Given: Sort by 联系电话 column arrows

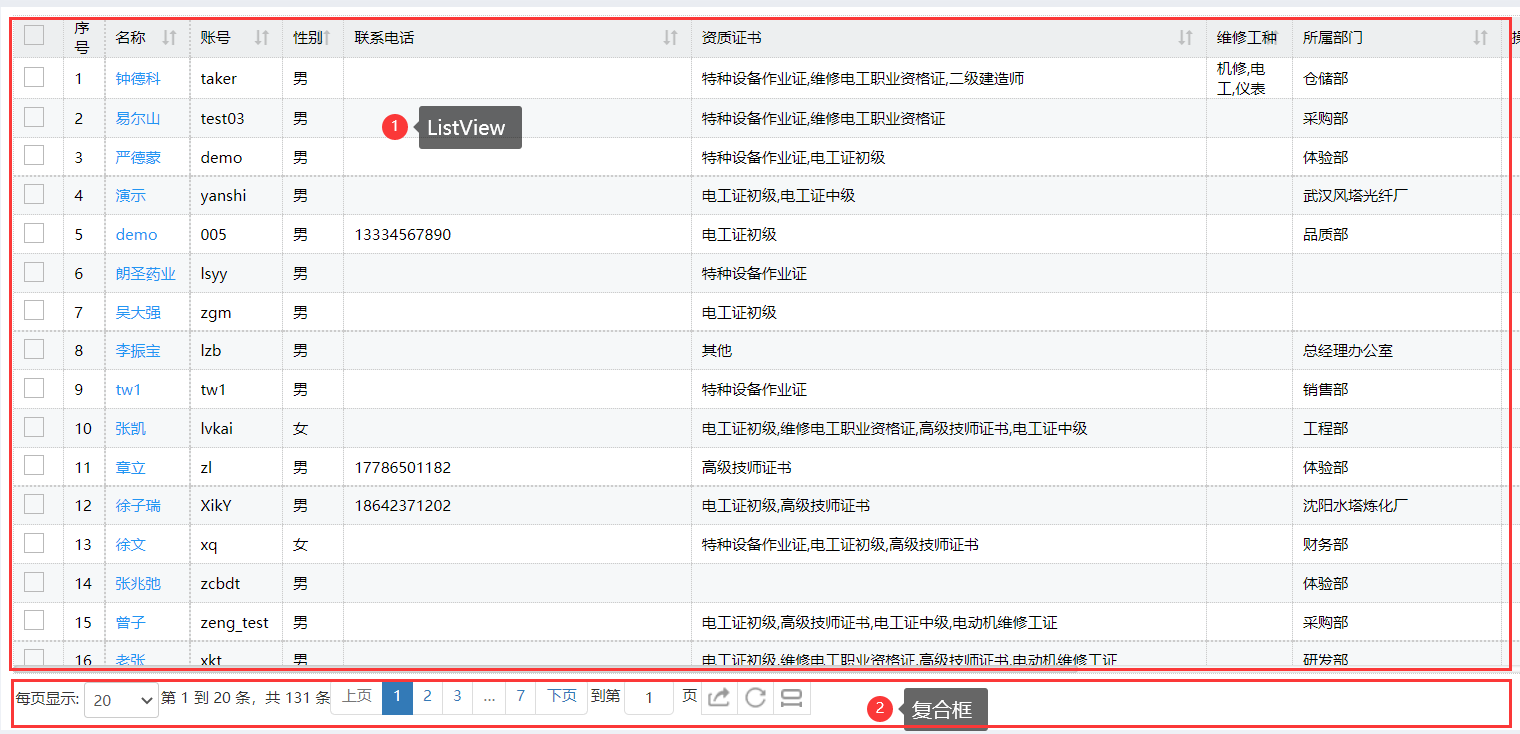Looking at the screenshot, I should pos(671,38).
